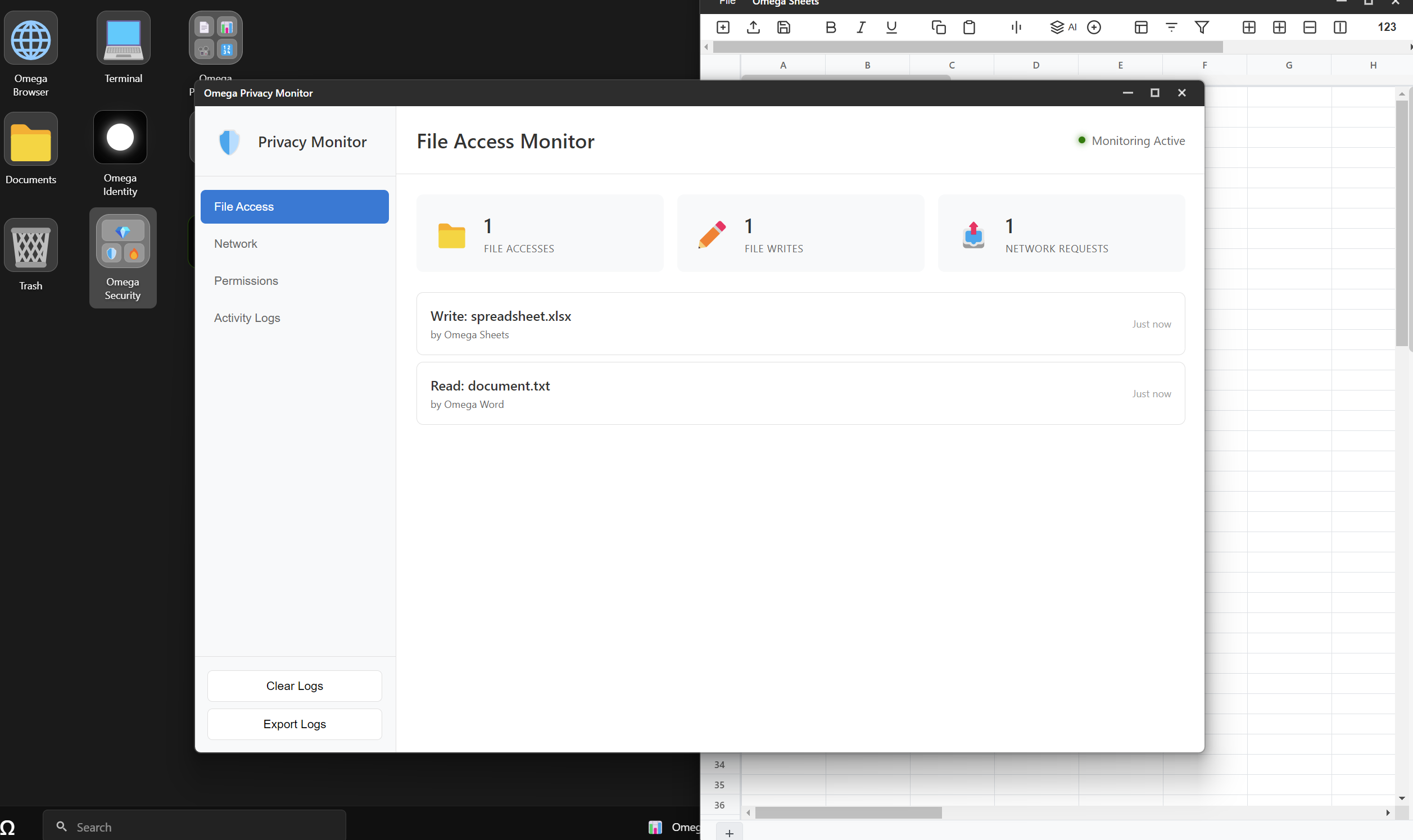Open the filter tool in the toolbar
Viewport: 1413px width, 840px height.
click(x=1202, y=27)
